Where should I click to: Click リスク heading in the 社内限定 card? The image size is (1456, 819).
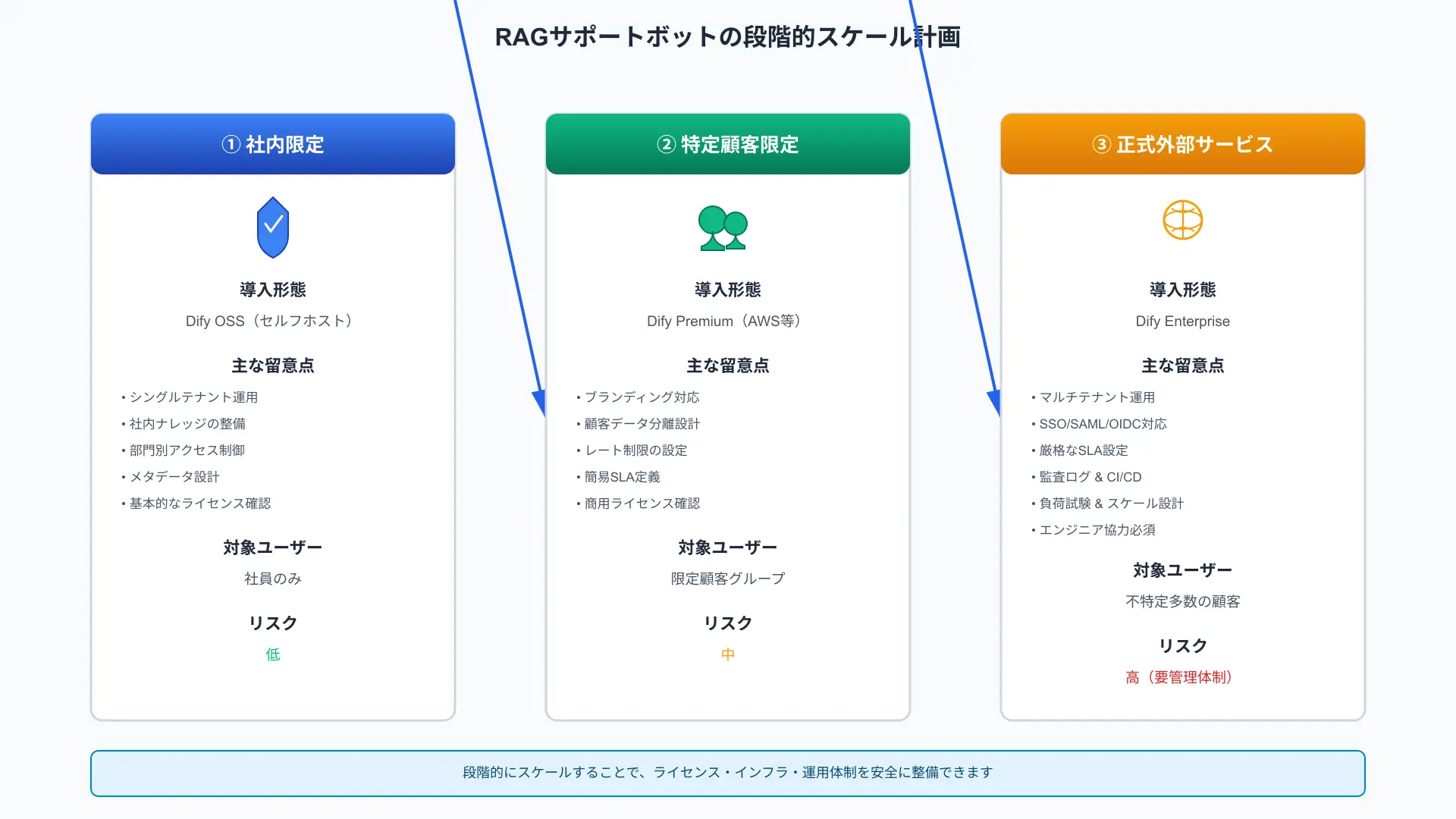click(x=273, y=623)
